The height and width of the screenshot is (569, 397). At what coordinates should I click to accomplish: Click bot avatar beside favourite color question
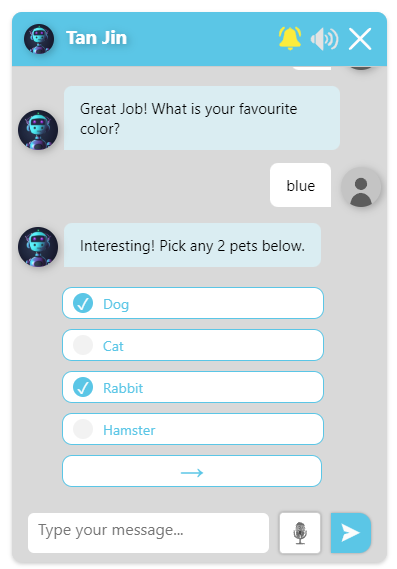(38, 130)
